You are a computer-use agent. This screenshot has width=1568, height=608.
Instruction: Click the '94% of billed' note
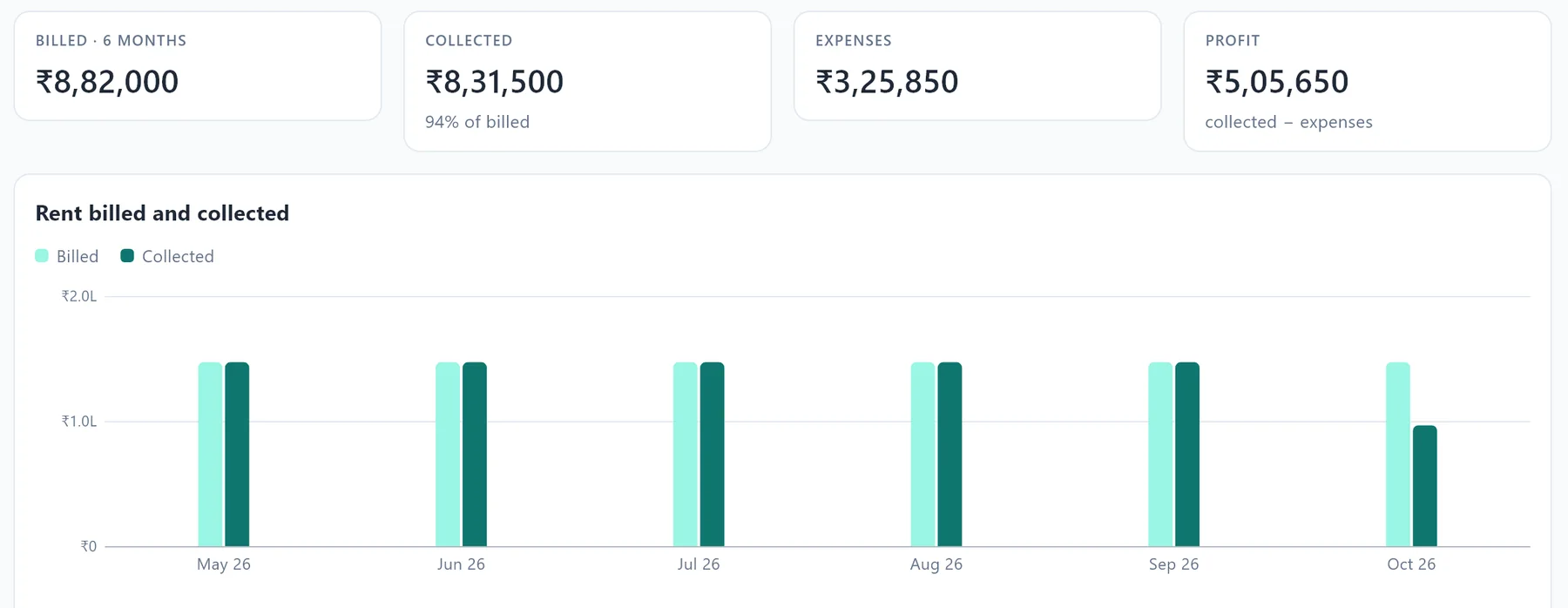click(x=477, y=122)
